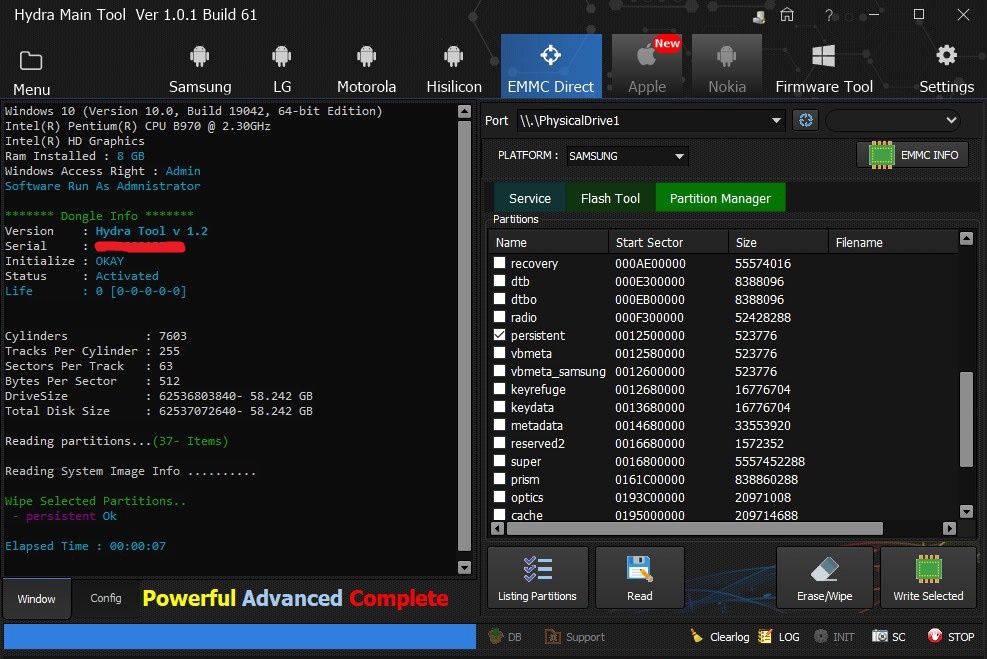The height and width of the screenshot is (659, 987).
Task: Click the refresh port icon
Action: click(x=806, y=120)
